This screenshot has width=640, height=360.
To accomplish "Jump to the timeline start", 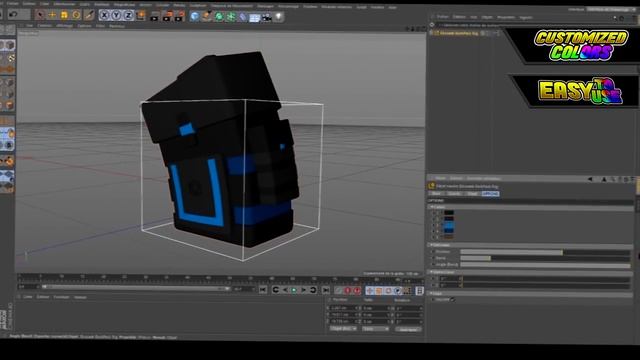I will click(263, 290).
